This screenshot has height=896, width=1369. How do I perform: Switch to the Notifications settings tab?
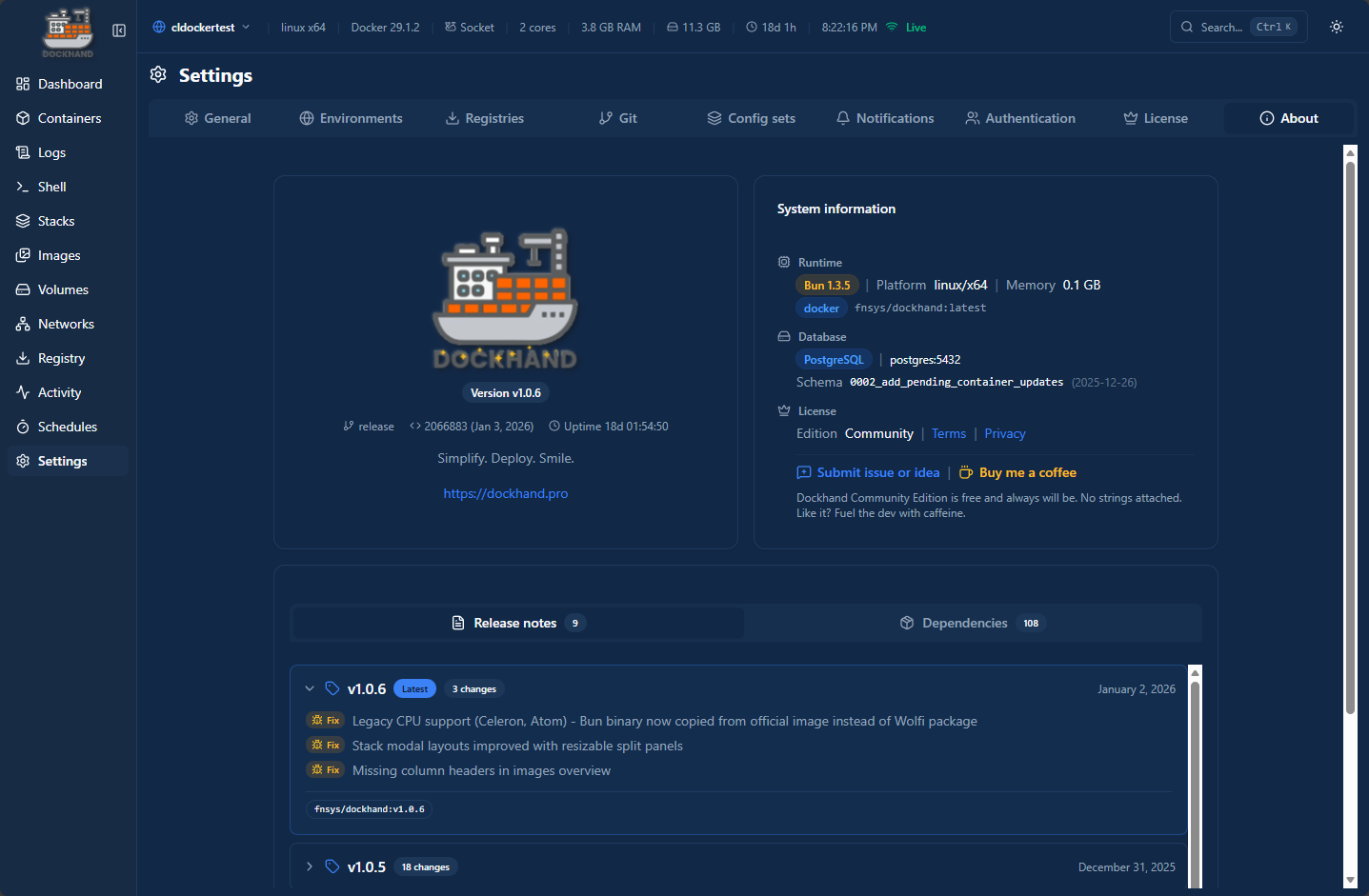click(884, 118)
